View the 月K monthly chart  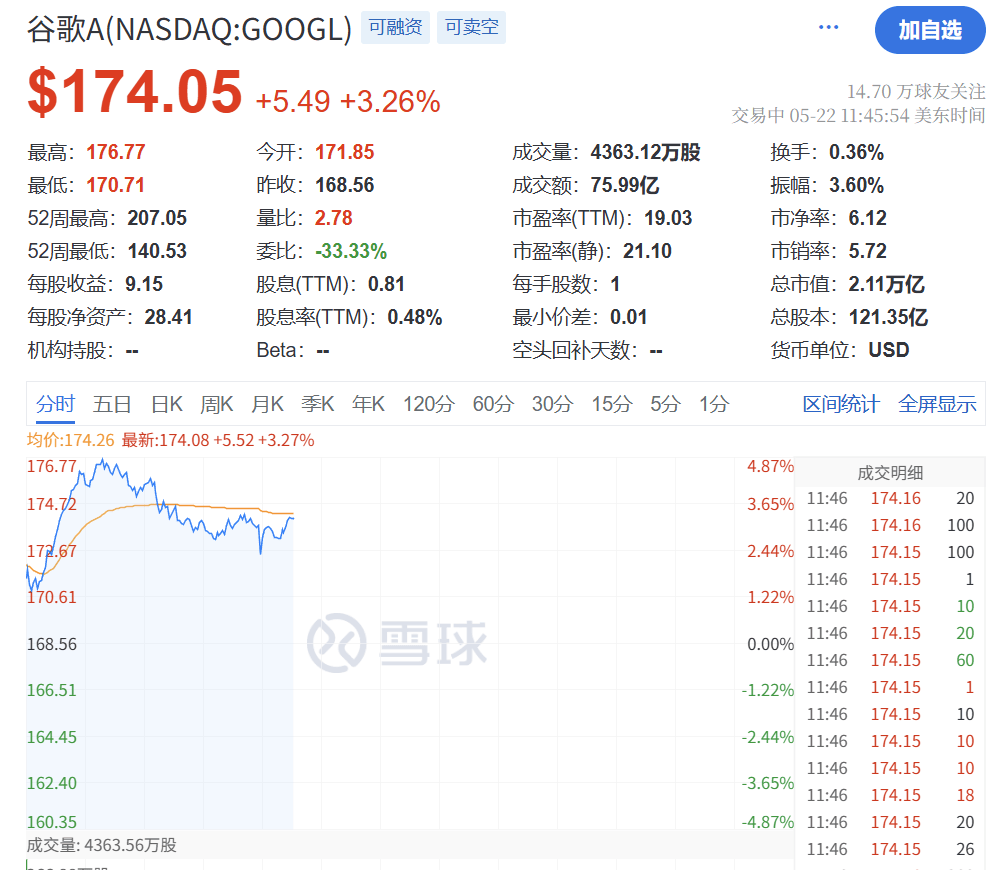click(x=267, y=404)
